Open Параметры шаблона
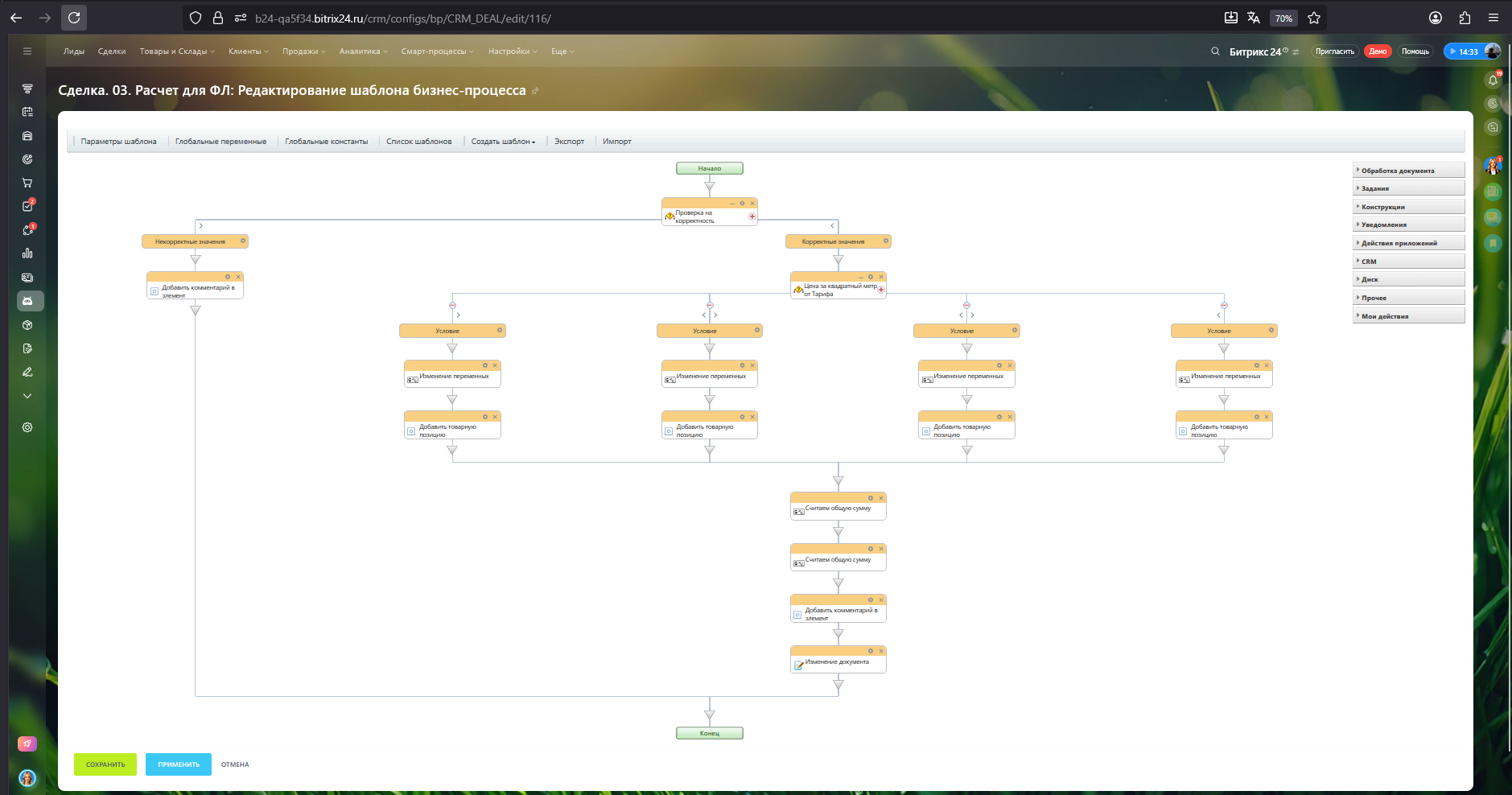The width and height of the screenshot is (1512, 795). pos(118,142)
